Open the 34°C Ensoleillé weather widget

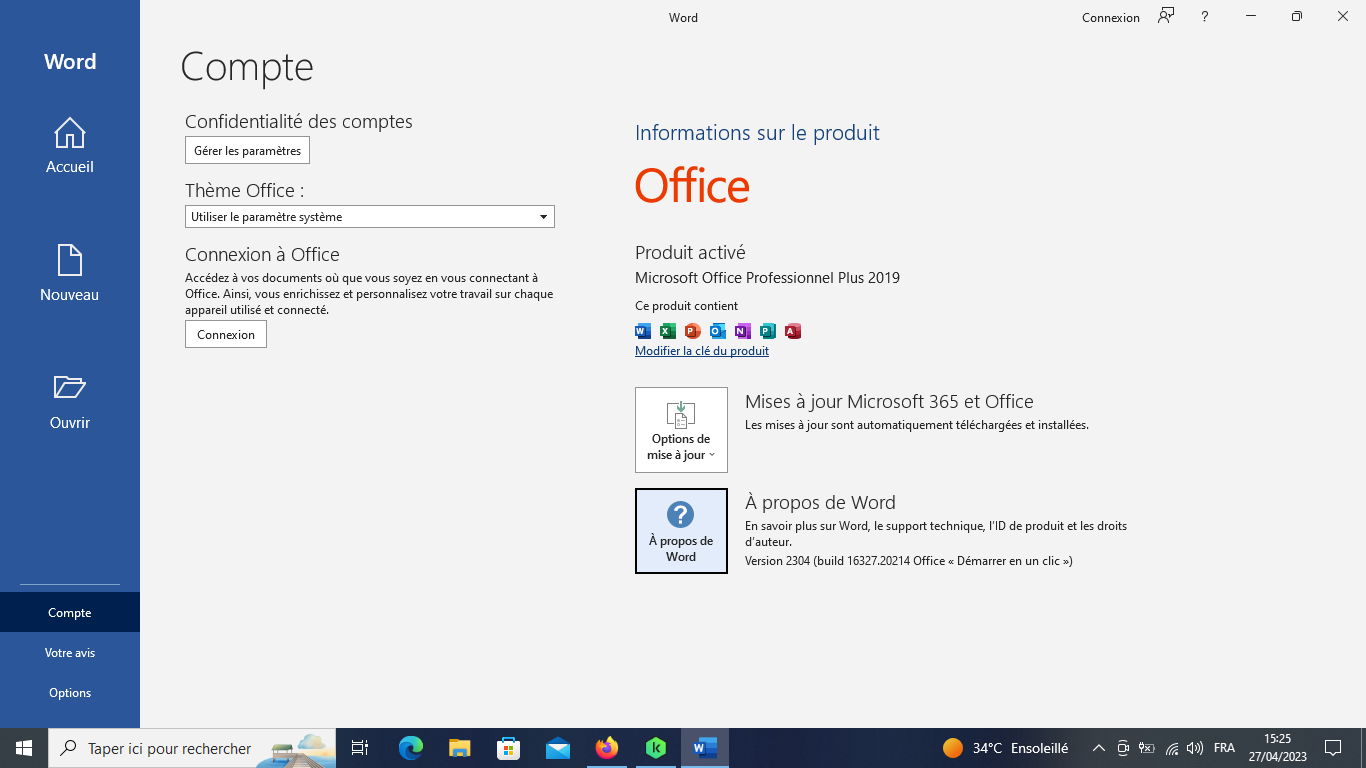click(1005, 748)
